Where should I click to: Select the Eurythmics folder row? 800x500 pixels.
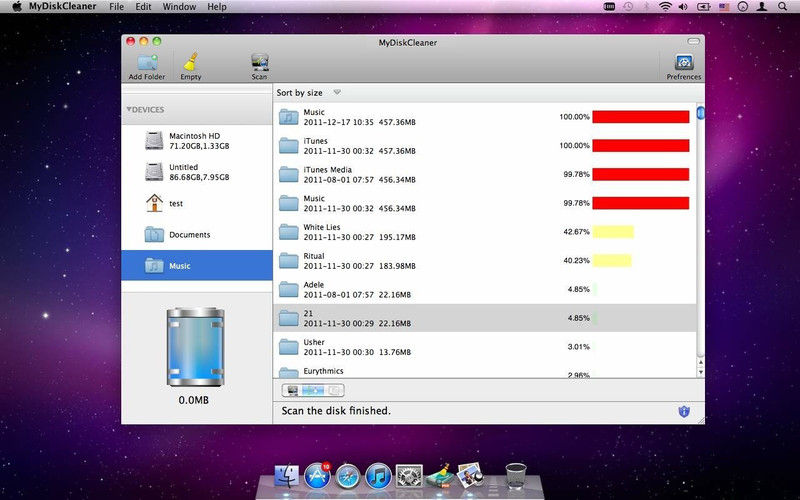pyautogui.click(x=485, y=370)
